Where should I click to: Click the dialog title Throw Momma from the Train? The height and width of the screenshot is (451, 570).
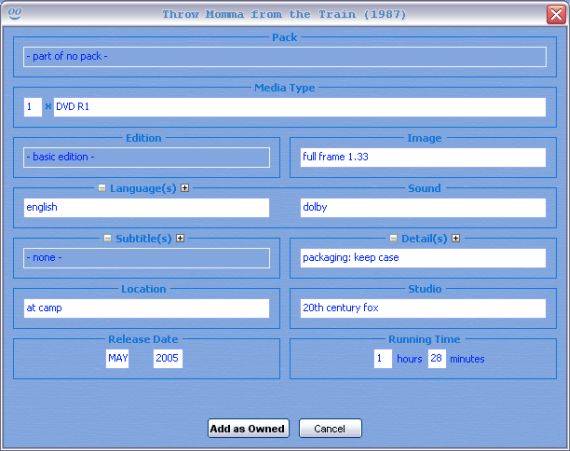[284, 15]
